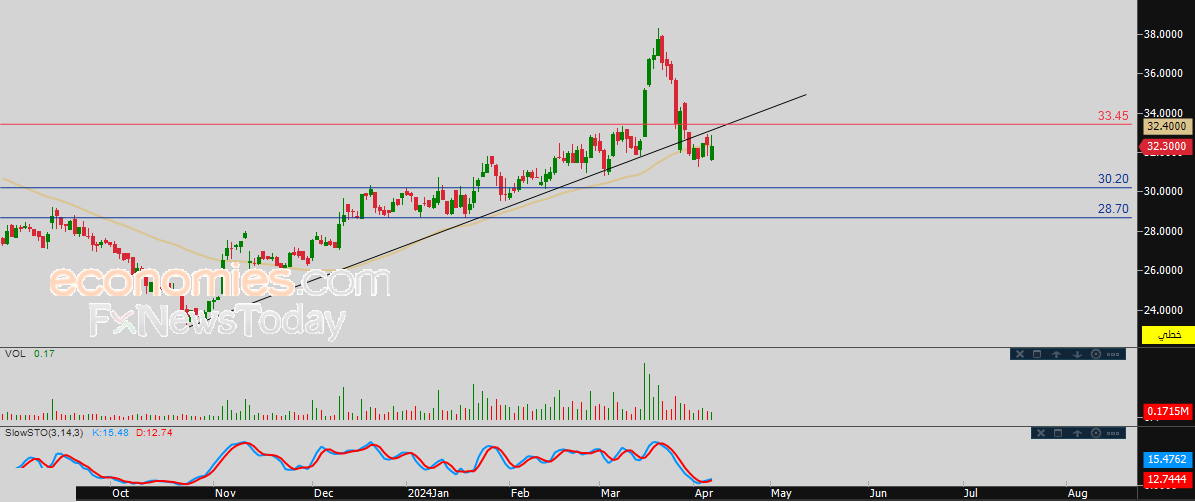Screen dimensions: 1195x502
Task: Click the Oct label on time axis
Action: pyautogui.click(x=120, y=494)
